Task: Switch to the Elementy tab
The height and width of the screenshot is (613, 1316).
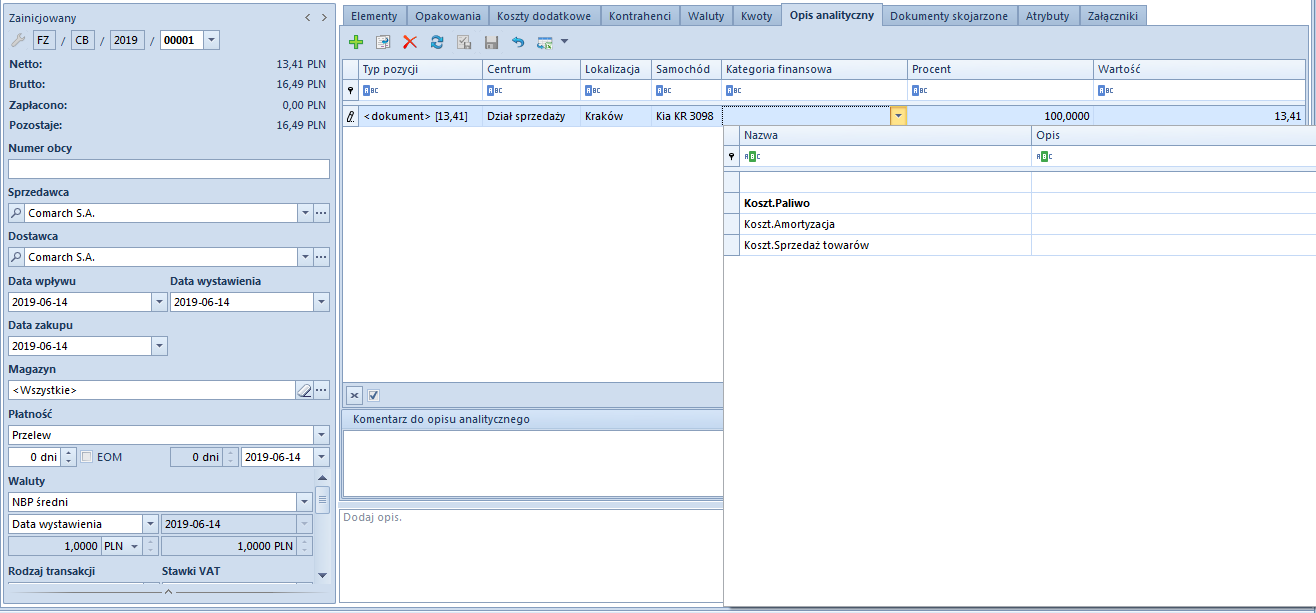Action: [x=374, y=16]
